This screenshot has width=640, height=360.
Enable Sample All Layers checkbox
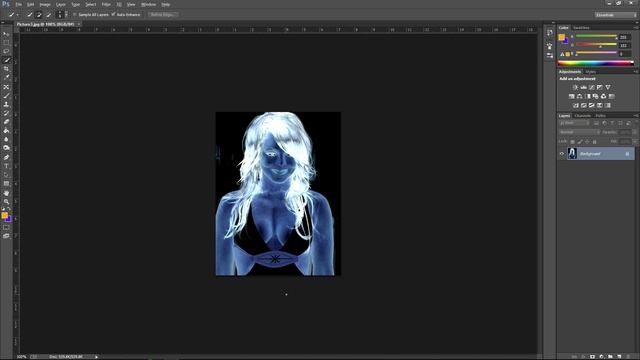(75, 15)
